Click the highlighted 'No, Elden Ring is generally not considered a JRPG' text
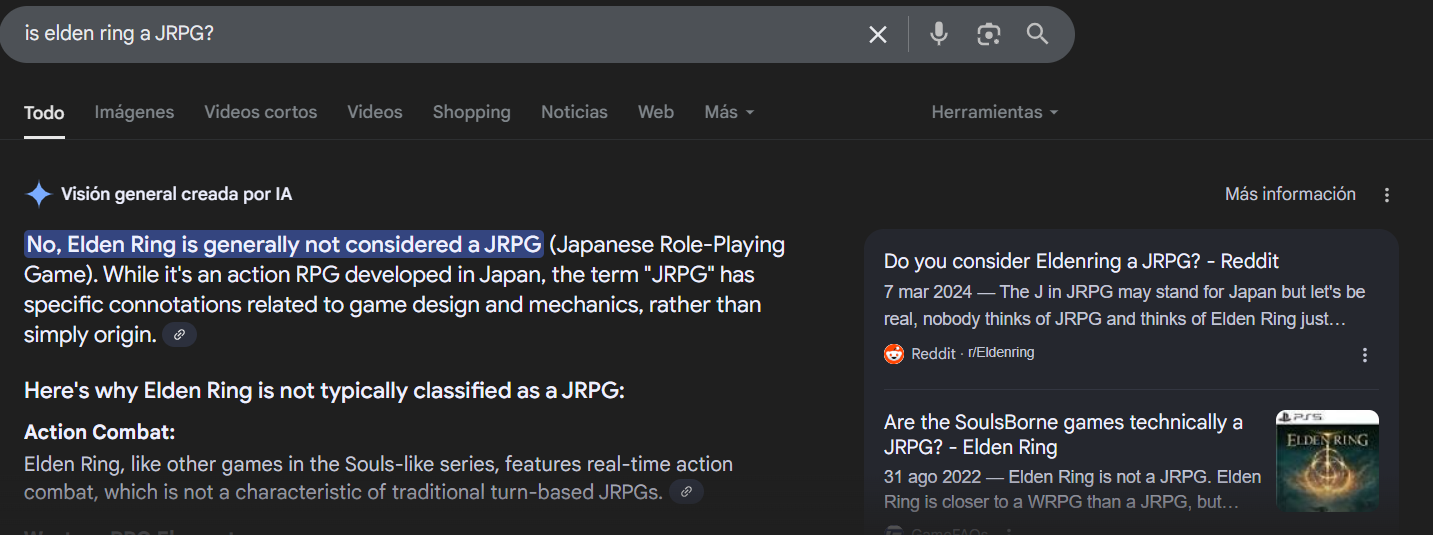 pos(284,244)
